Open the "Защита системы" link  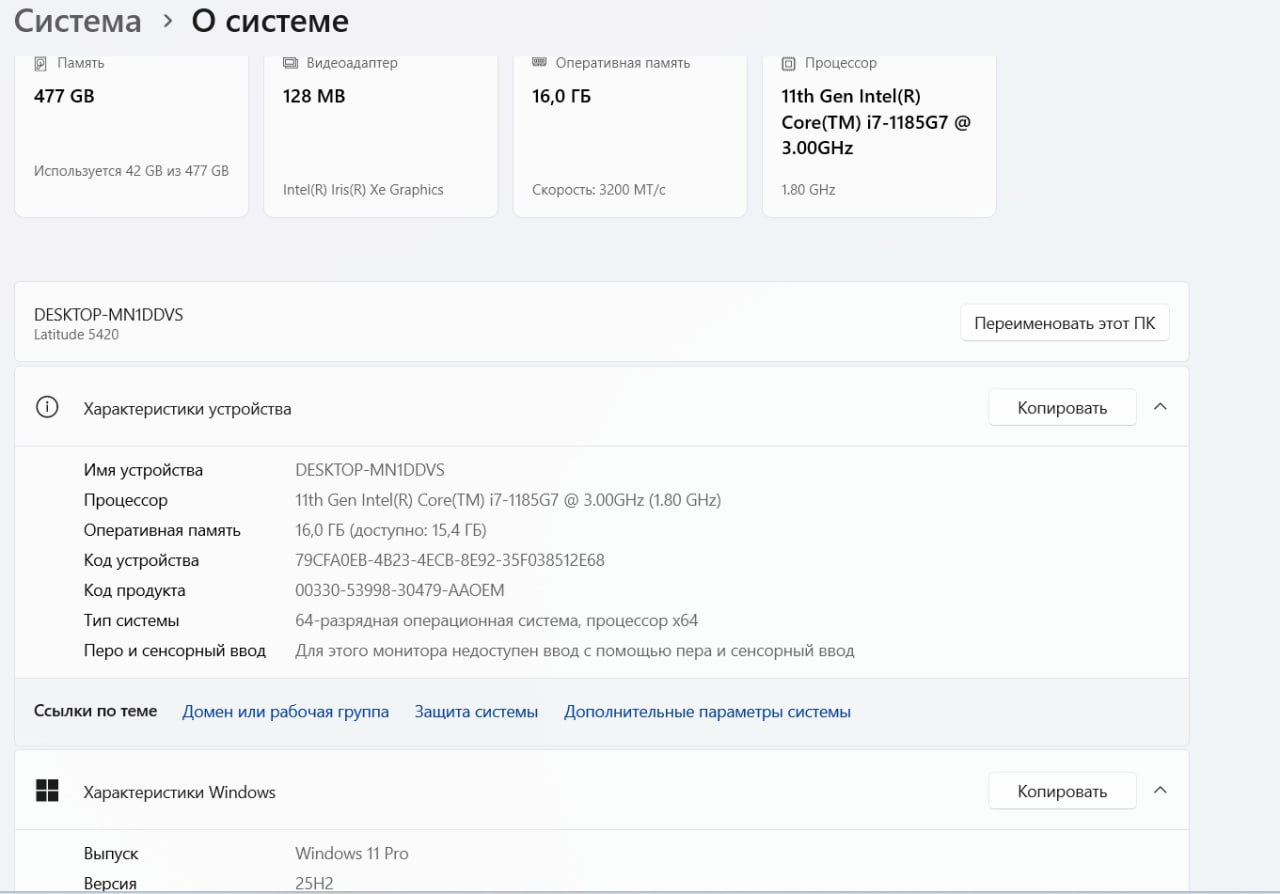(476, 712)
